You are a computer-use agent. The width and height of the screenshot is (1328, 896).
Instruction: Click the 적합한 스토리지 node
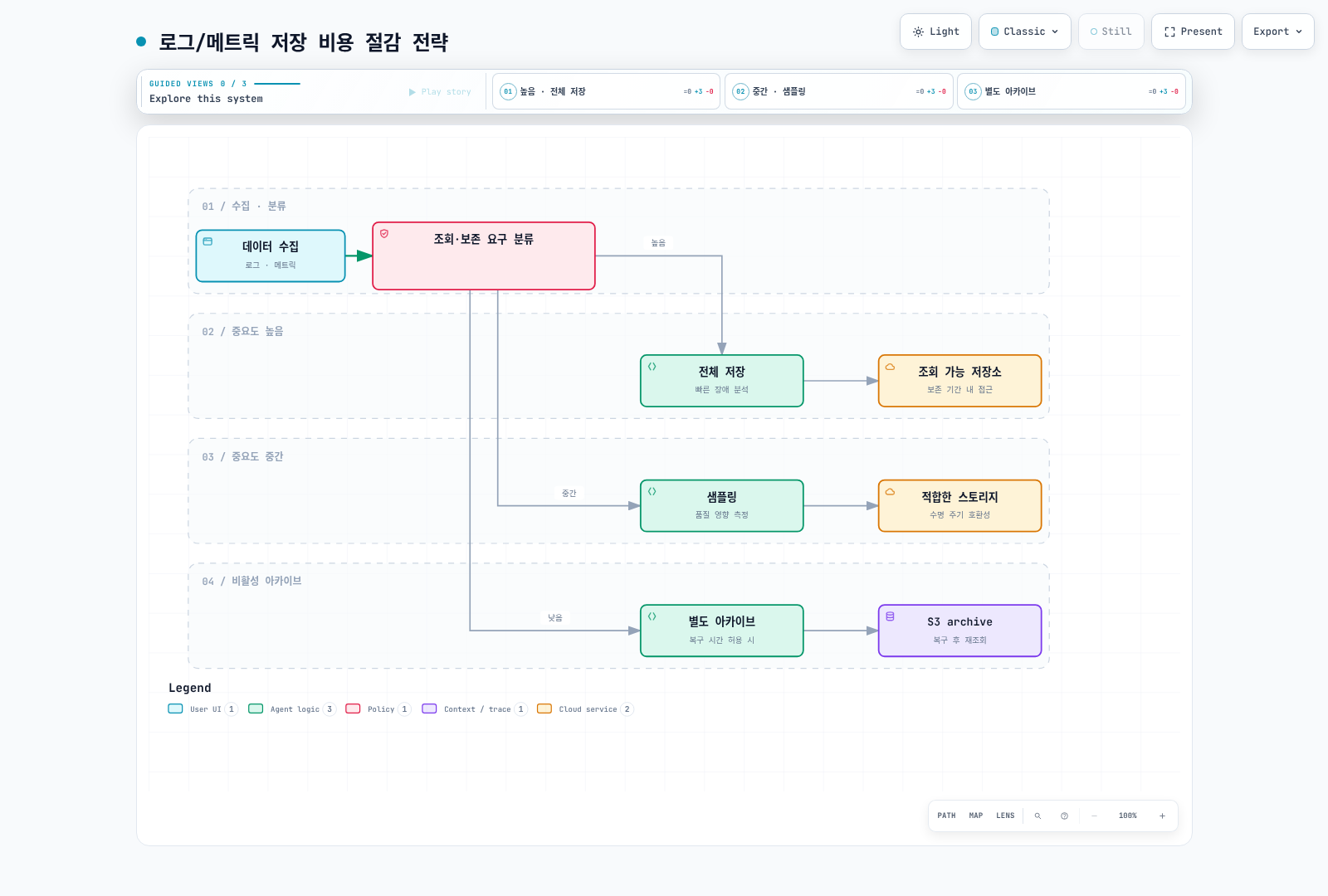coord(959,506)
